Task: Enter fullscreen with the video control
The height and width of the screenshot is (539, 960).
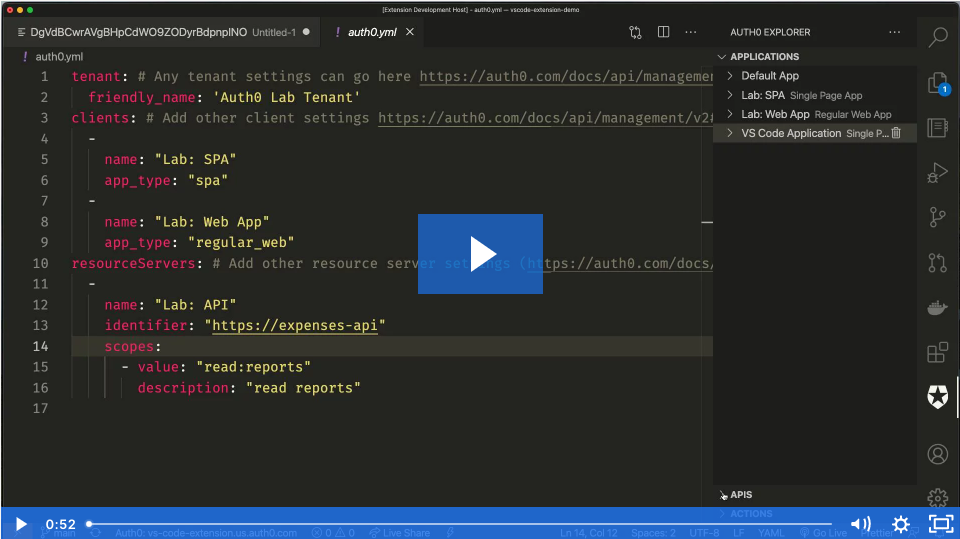Action: [941, 524]
